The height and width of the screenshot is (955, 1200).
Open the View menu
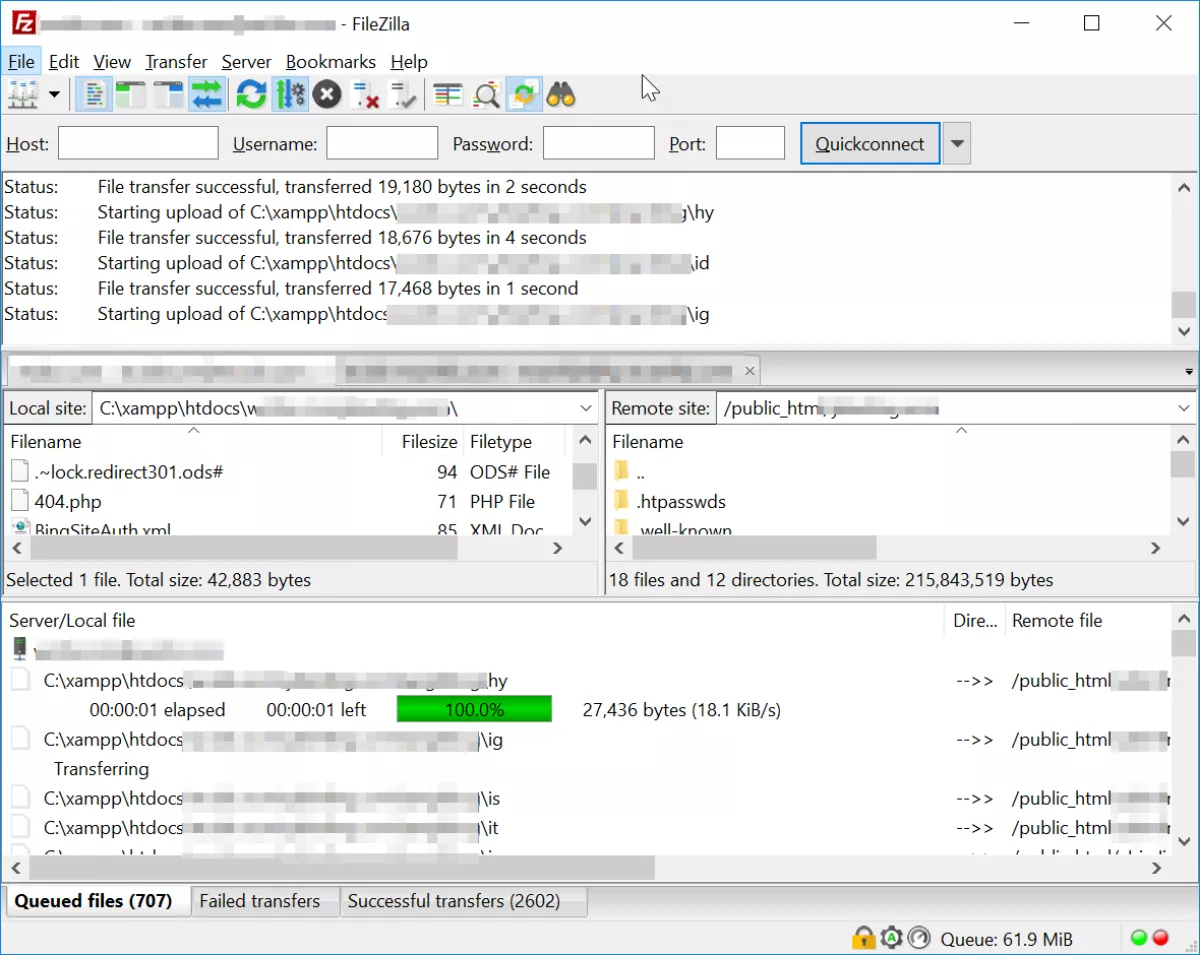pos(112,61)
